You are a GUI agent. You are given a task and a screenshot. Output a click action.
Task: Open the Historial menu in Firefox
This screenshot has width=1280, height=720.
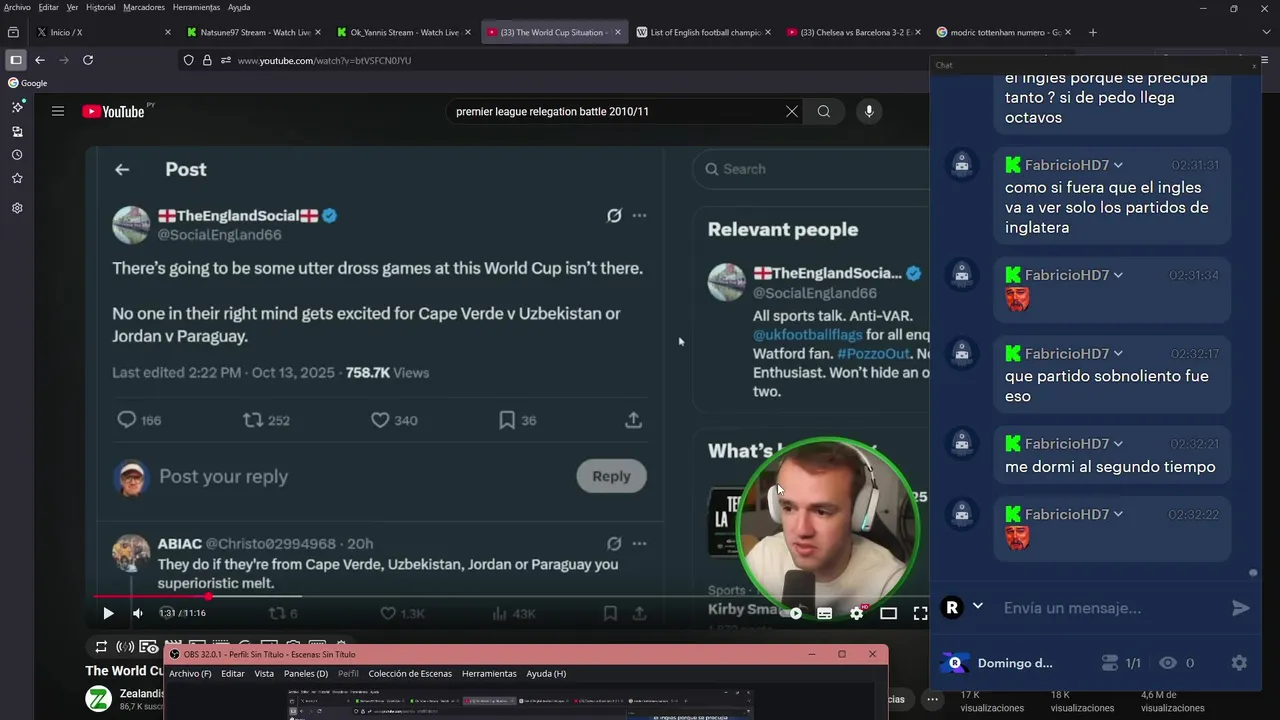(x=101, y=7)
